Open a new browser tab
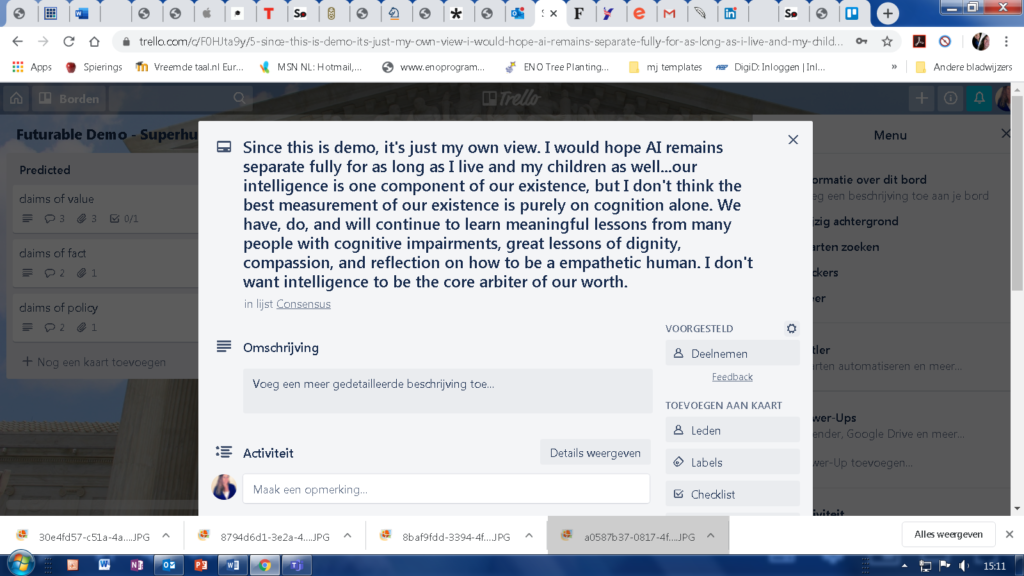1024x576 pixels. pos(887,13)
